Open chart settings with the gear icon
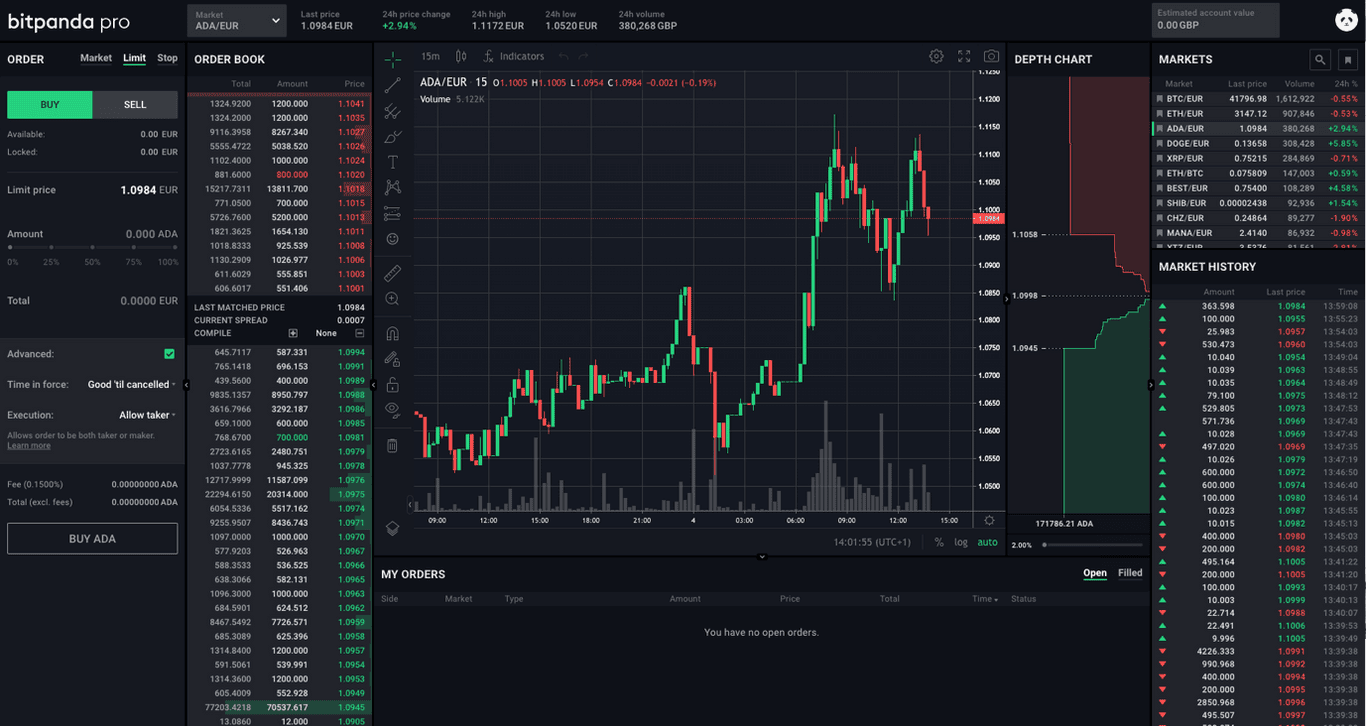 coord(936,57)
